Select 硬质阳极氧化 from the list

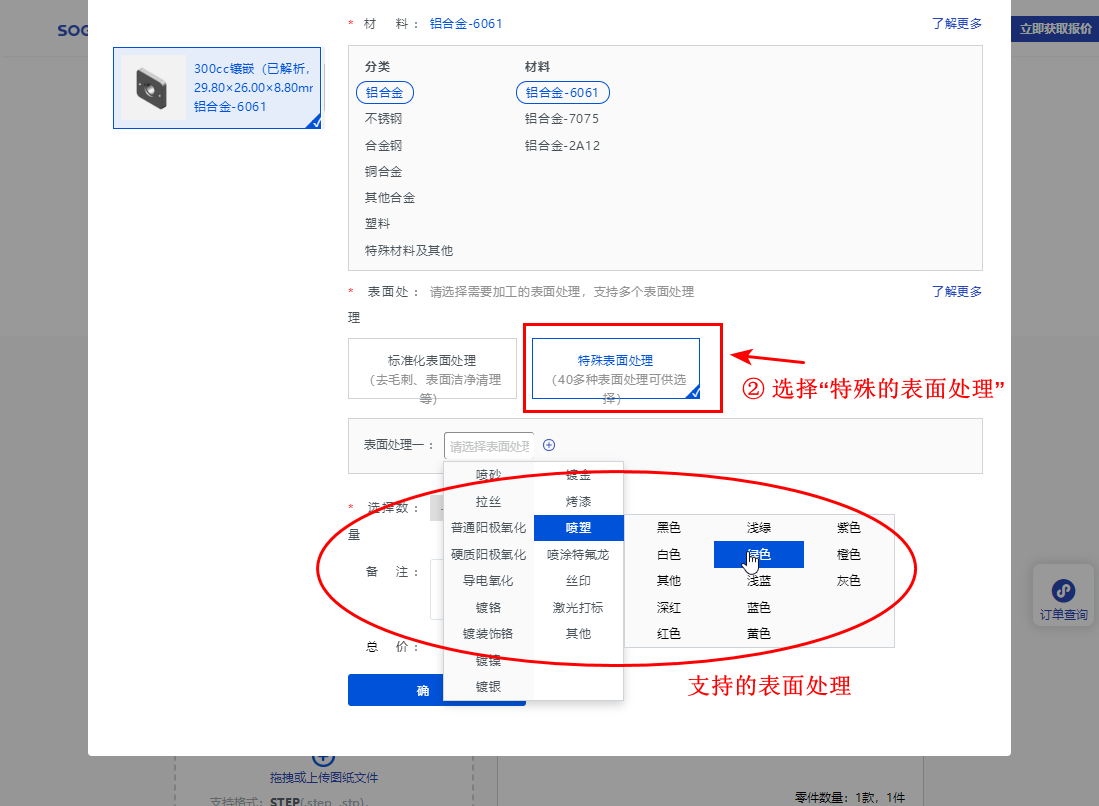pyautogui.click(x=488, y=554)
